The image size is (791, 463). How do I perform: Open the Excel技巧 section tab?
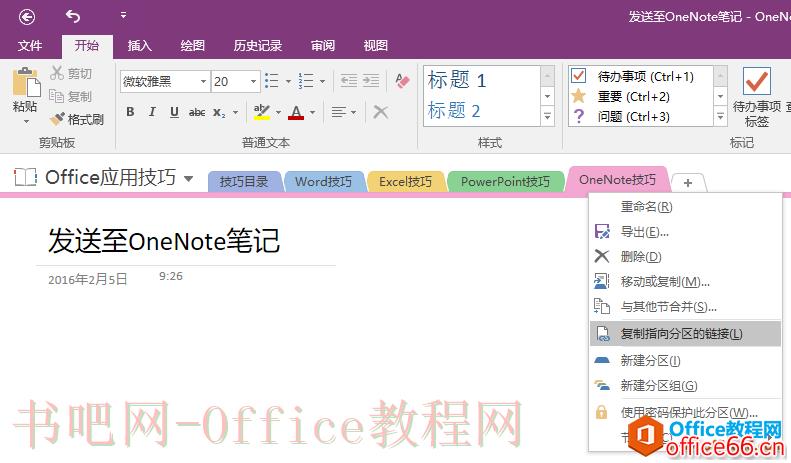[x=406, y=182]
